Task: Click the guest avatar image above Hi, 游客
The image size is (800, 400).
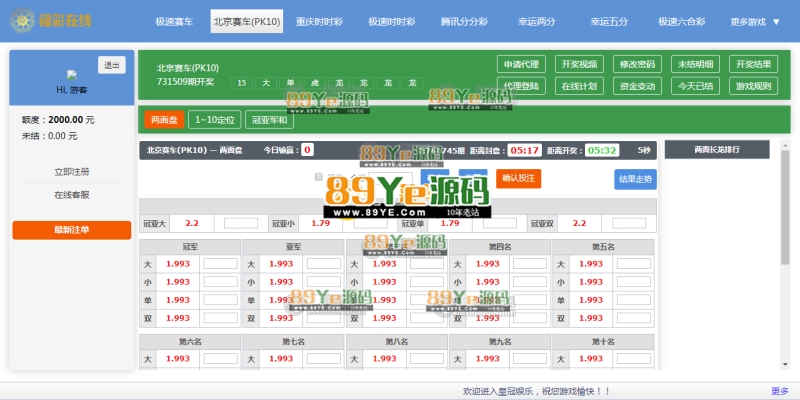Action: click(x=72, y=75)
